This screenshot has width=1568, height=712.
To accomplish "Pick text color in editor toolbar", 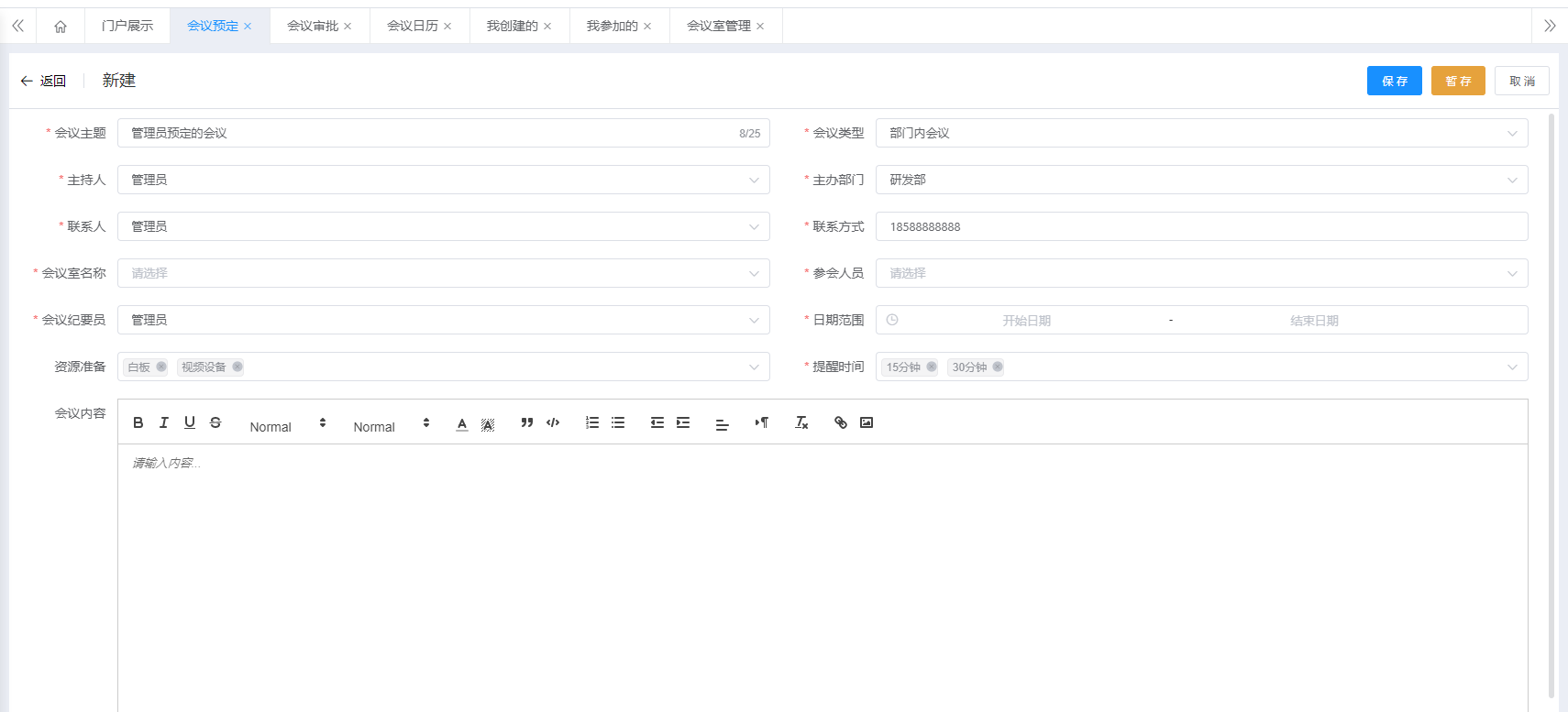I will (x=462, y=422).
